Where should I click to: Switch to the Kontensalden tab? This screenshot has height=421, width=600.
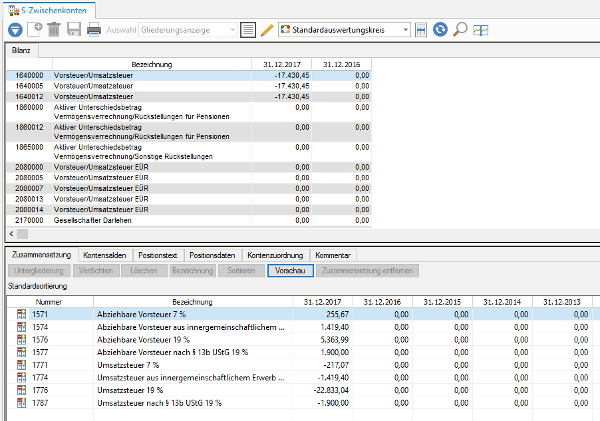pyautogui.click(x=104, y=255)
